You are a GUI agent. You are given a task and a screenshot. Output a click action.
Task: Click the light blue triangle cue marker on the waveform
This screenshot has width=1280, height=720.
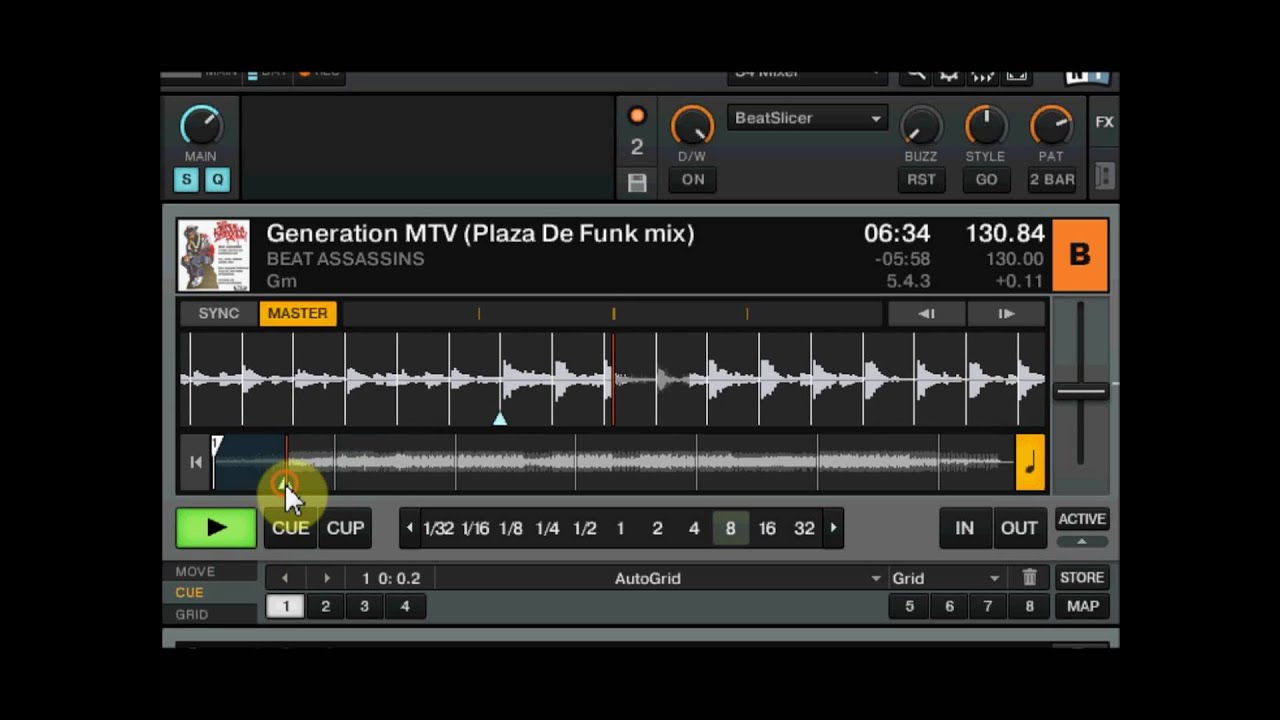point(500,419)
